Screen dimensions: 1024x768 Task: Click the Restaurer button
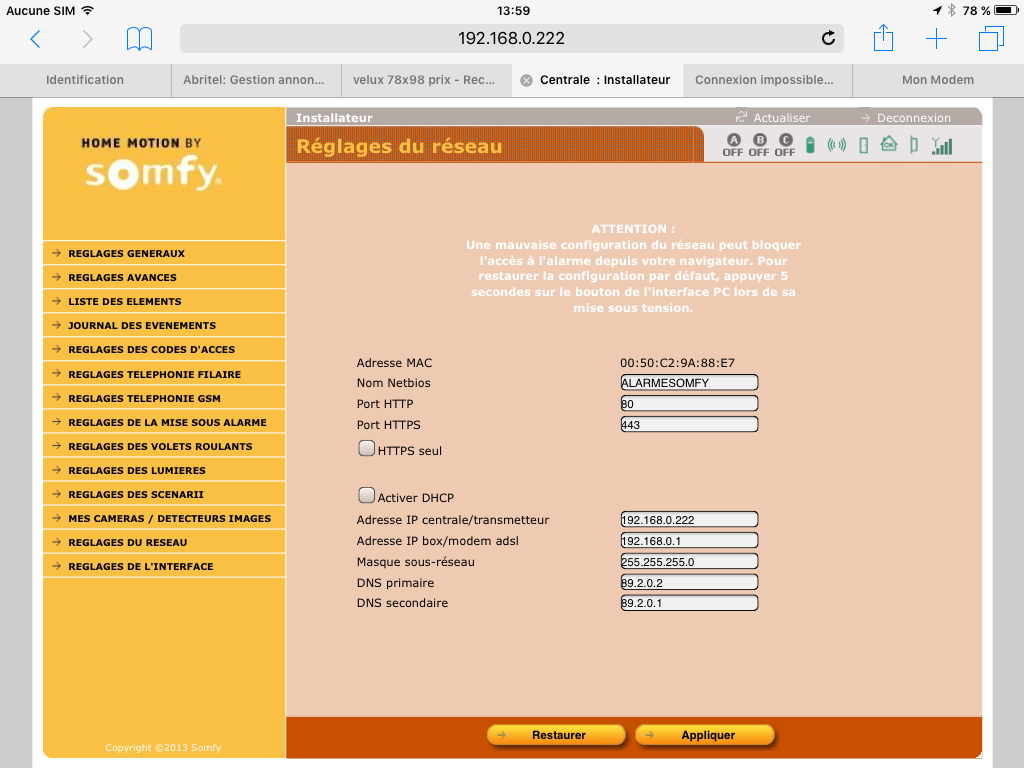[556, 735]
